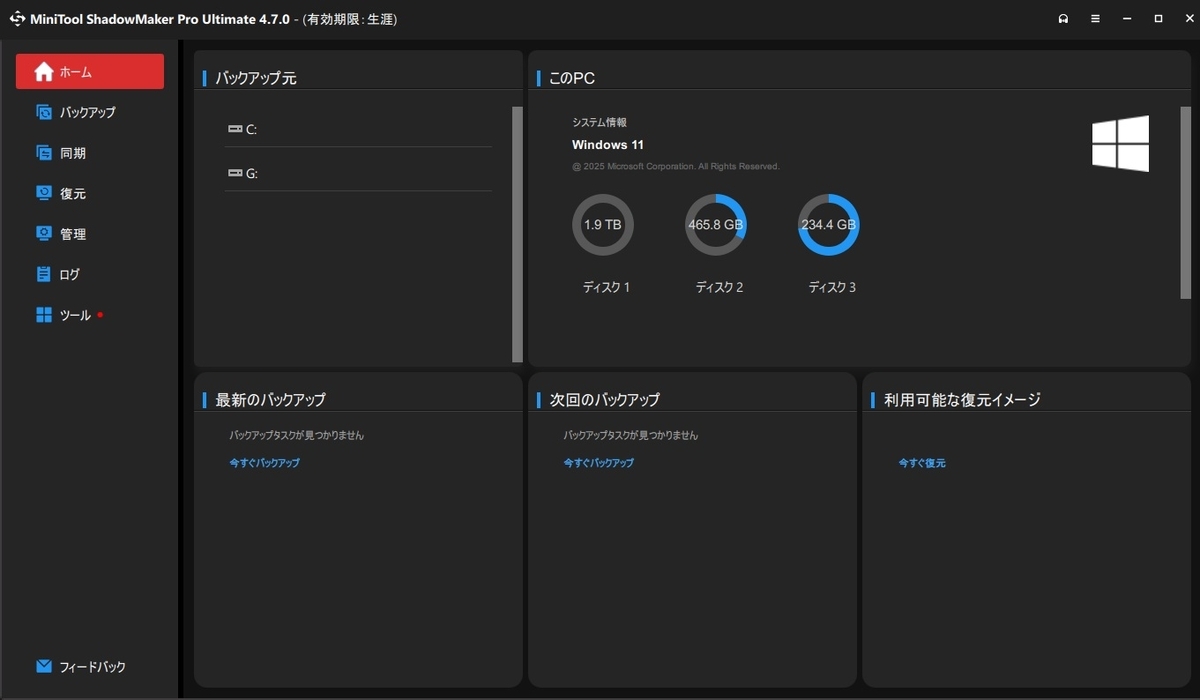Minimize the ShadowMaker window
Image resolution: width=1200 pixels, height=700 pixels.
point(1127,19)
